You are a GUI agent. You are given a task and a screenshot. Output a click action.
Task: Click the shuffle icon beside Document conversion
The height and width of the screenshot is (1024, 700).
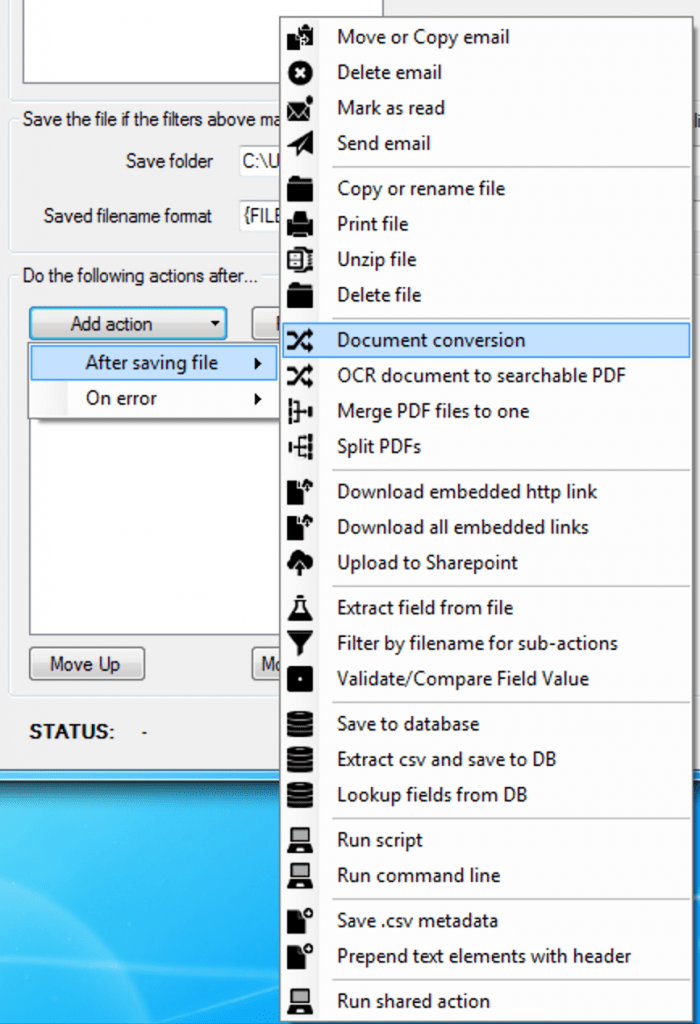300,341
